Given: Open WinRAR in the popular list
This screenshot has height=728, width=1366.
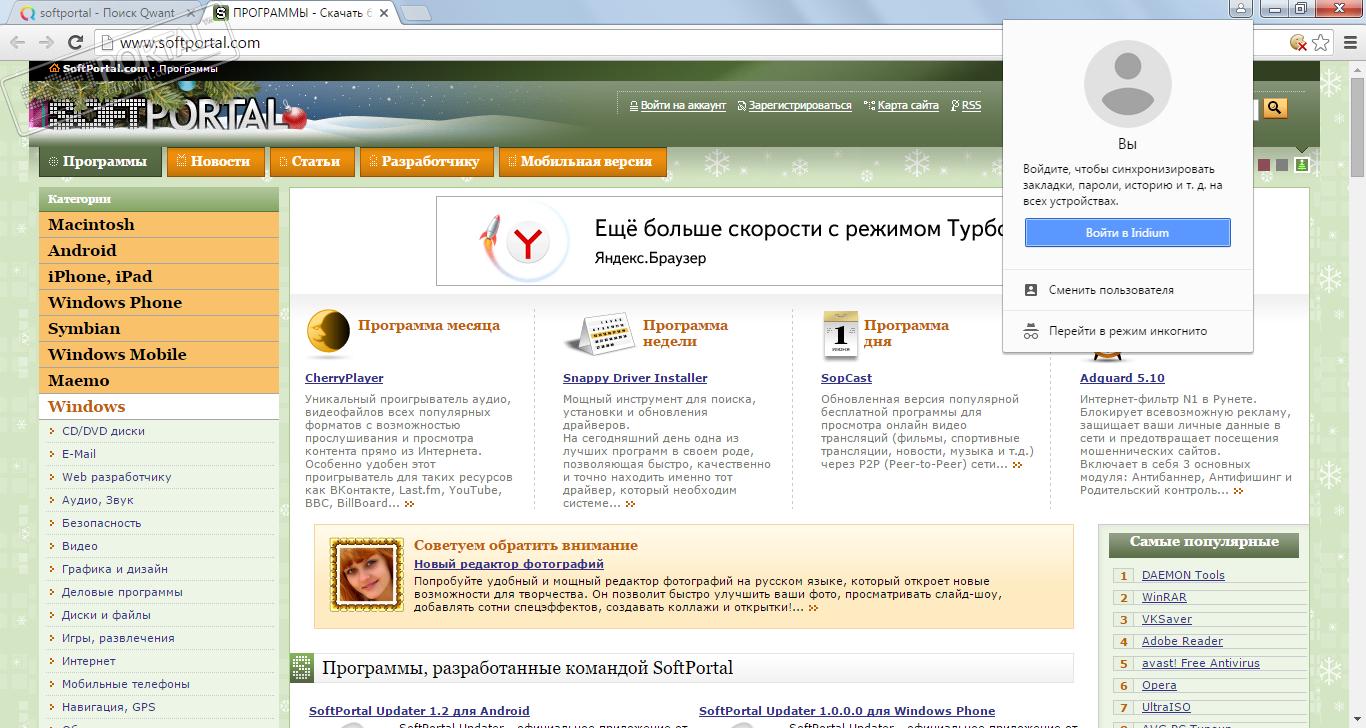Looking at the screenshot, I should coord(1164,597).
